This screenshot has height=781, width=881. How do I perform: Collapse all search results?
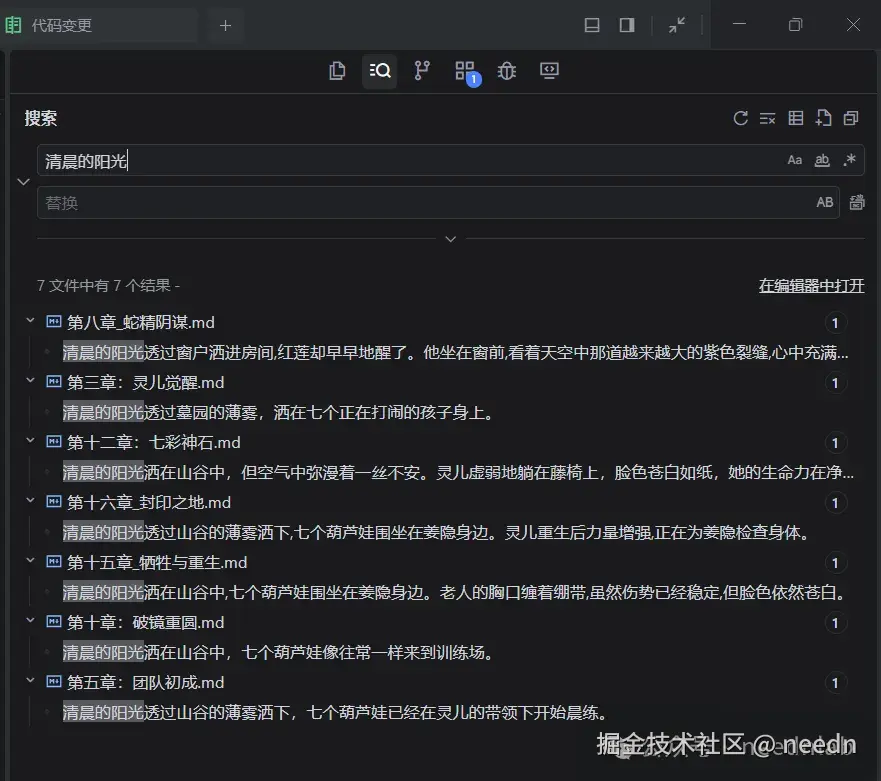click(x=851, y=118)
